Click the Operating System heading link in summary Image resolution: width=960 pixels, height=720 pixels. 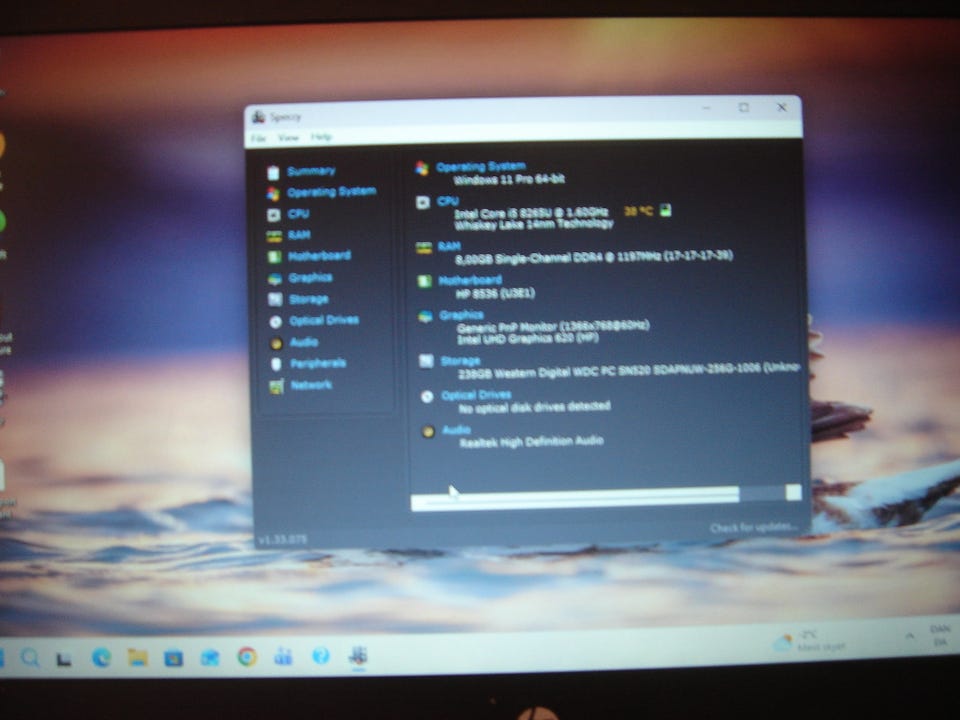pyautogui.click(x=481, y=167)
